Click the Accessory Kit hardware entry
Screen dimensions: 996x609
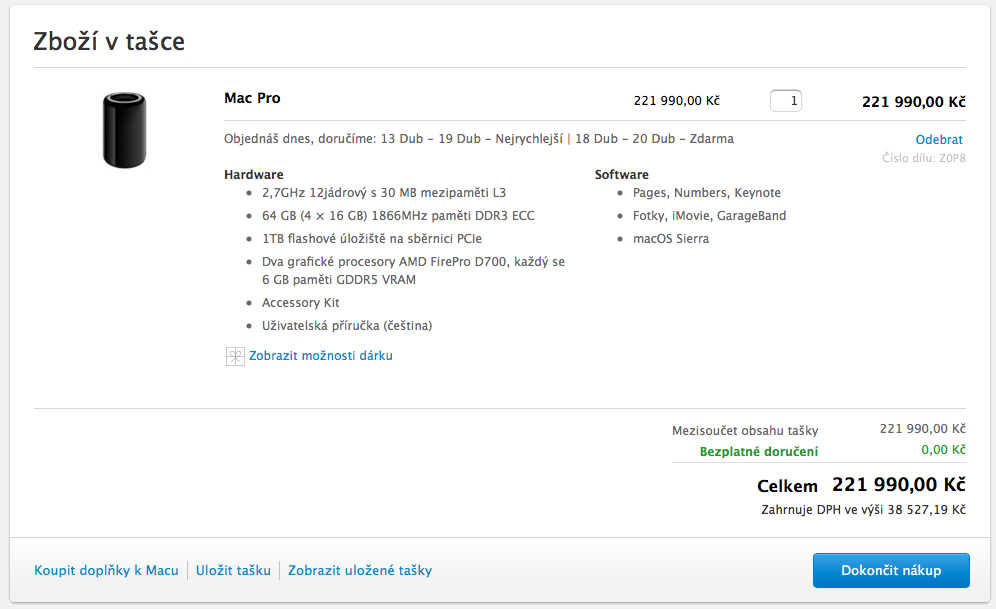click(300, 303)
